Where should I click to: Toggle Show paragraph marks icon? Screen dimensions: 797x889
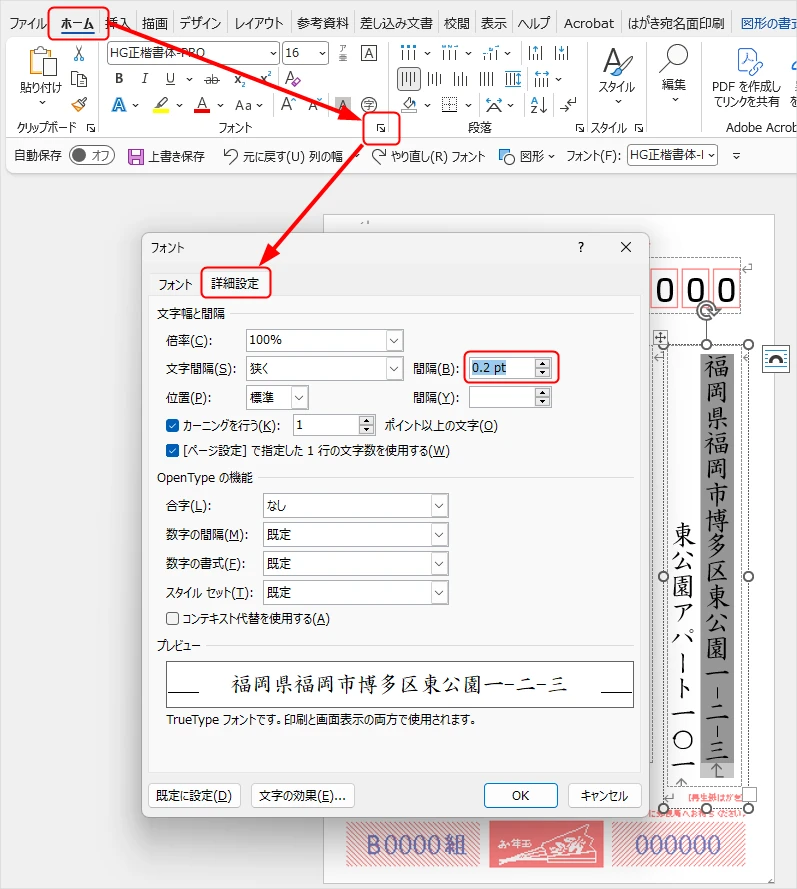point(567,104)
